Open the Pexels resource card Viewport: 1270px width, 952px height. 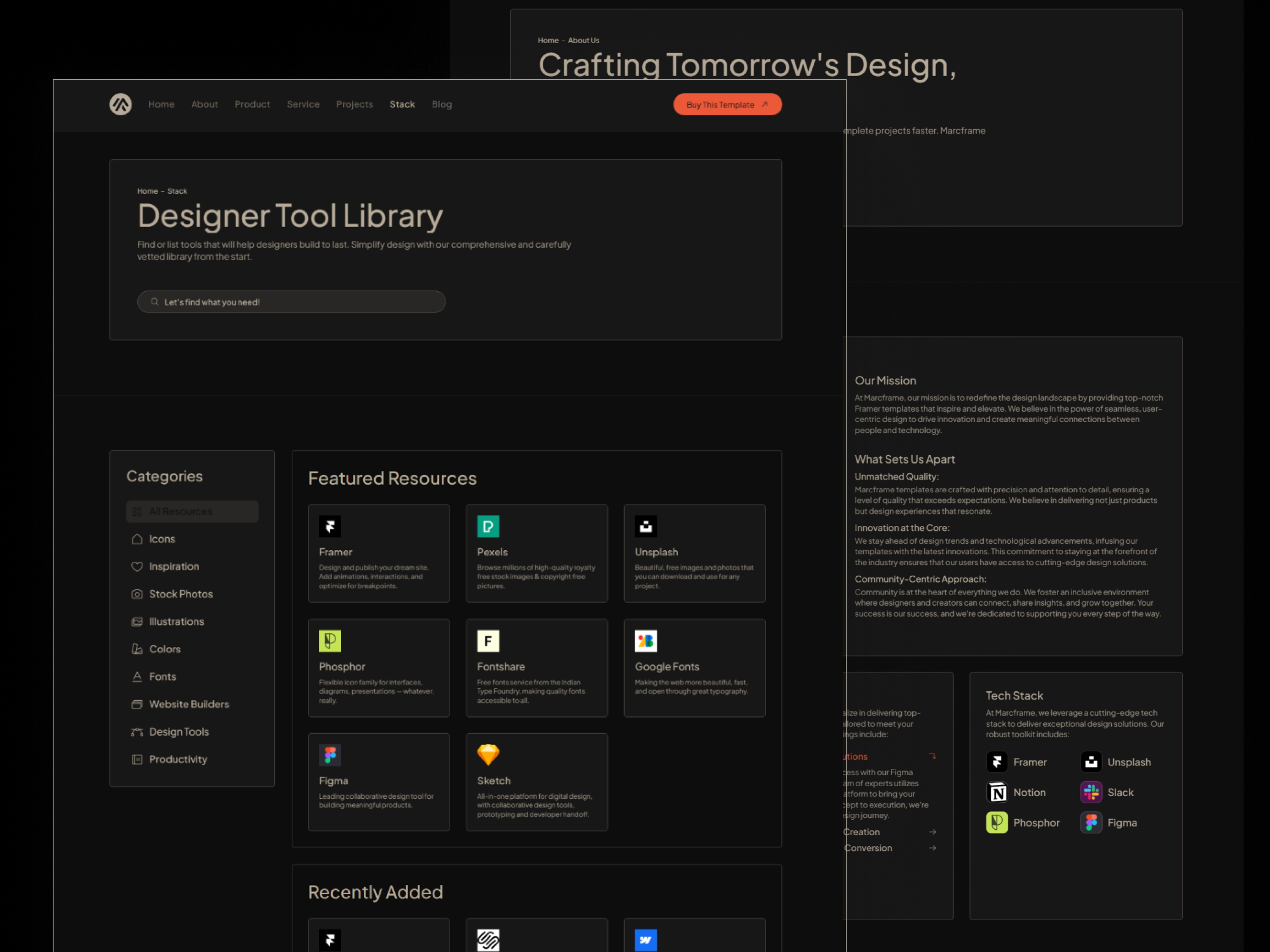coord(536,553)
